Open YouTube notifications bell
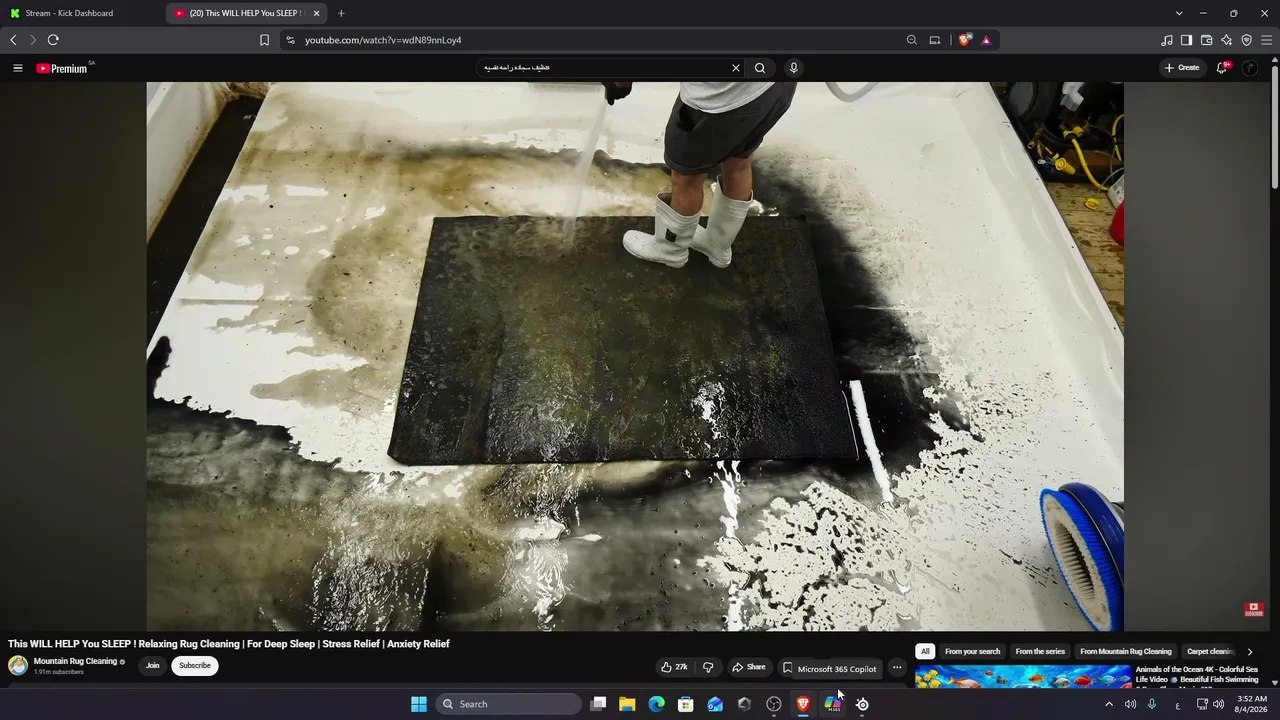Image resolution: width=1280 pixels, height=720 pixels. point(1223,68)
